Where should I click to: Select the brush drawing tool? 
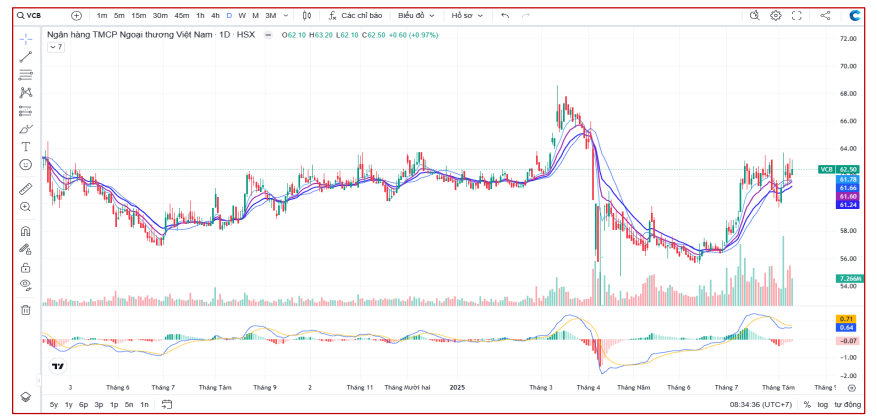[26, 129]
